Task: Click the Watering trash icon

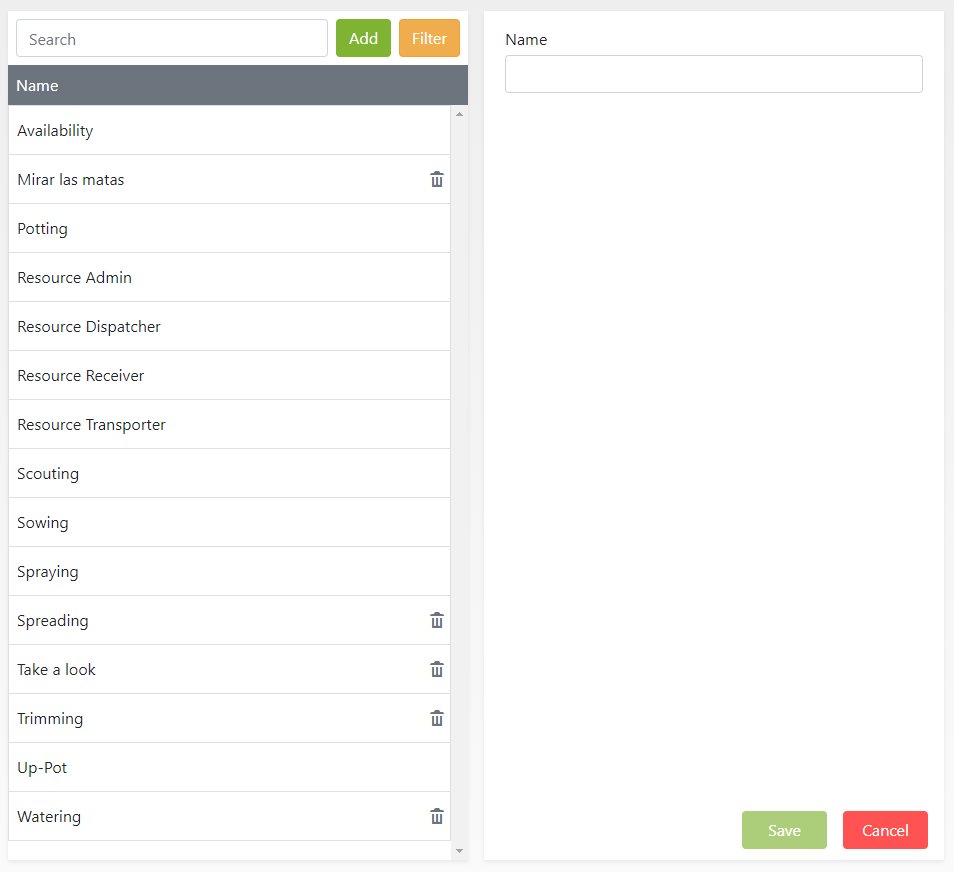Action: pos(436,817)
